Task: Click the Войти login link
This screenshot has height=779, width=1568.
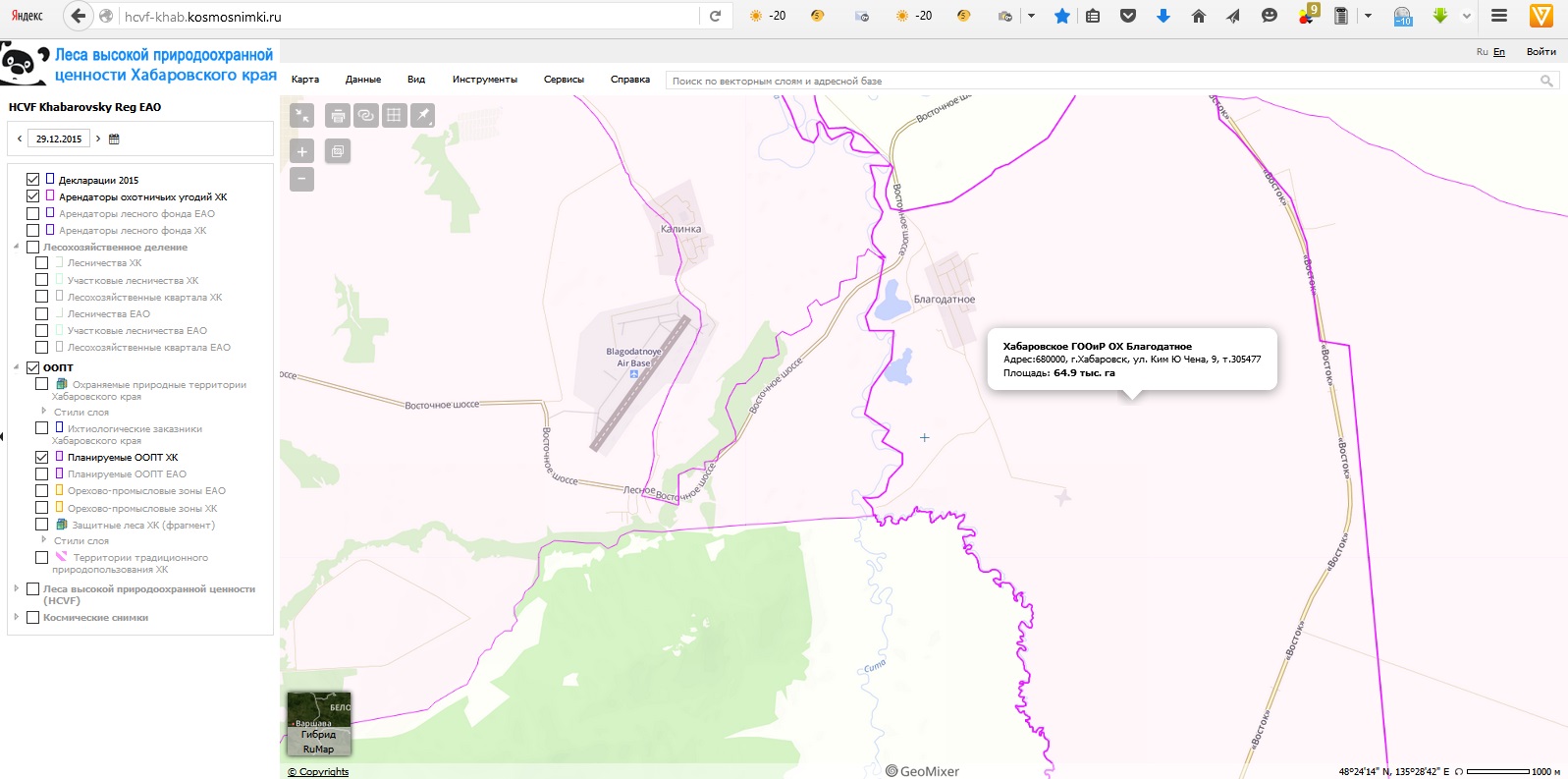Action: point(1541,52)
